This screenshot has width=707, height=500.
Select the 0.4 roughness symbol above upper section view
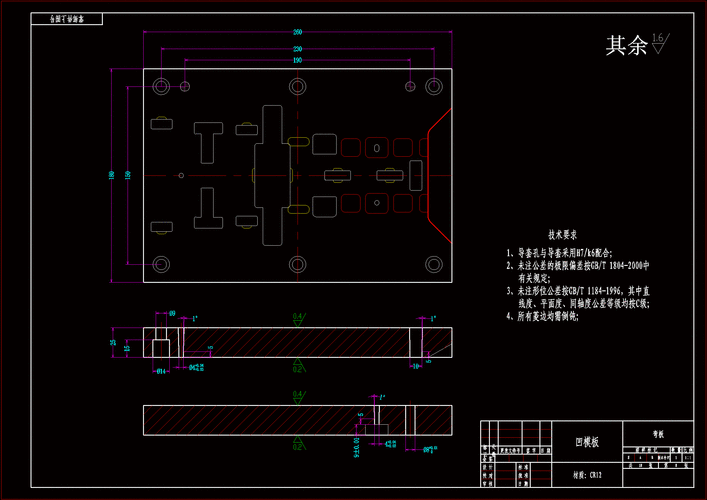[x=297, y=318]
